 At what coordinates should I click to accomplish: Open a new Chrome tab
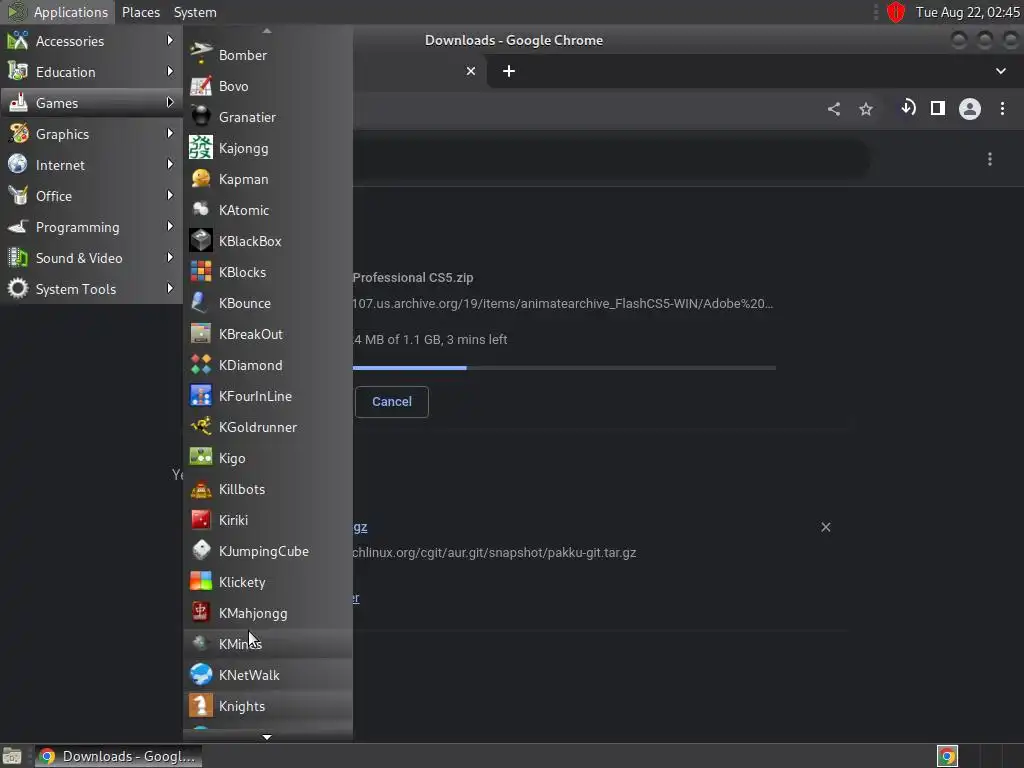point(509,71)
